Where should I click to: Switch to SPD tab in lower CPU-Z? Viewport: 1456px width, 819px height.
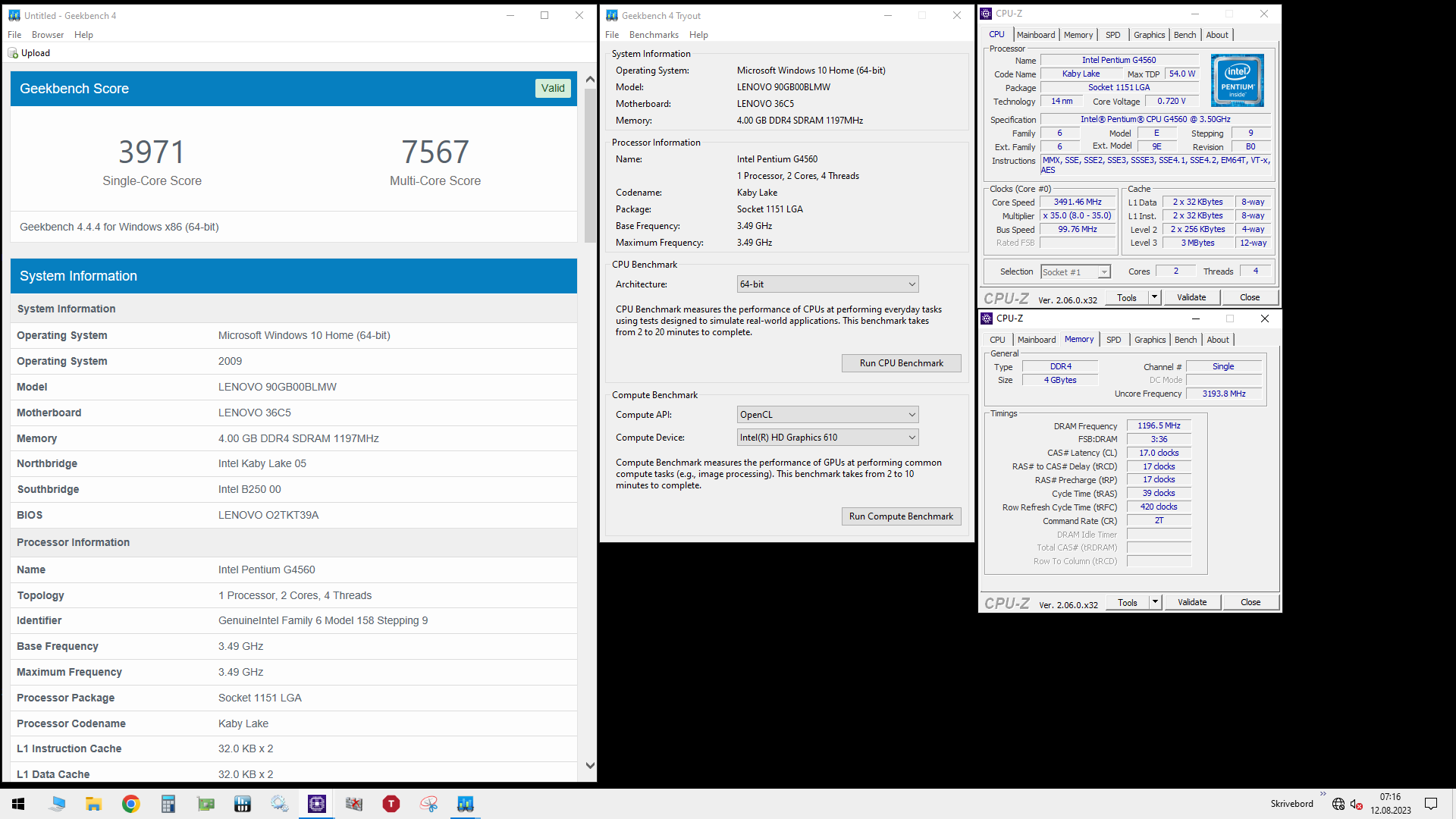coord(1113,340)
